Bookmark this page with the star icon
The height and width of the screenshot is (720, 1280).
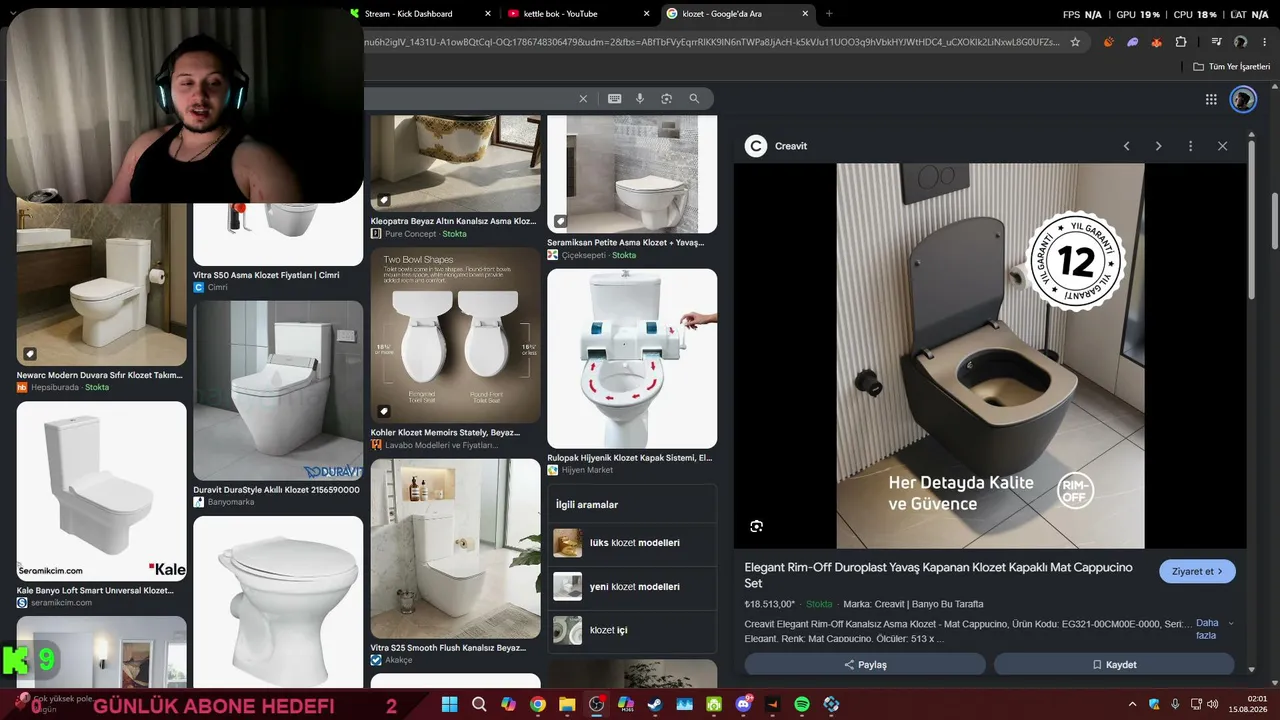coord(1075,42)
